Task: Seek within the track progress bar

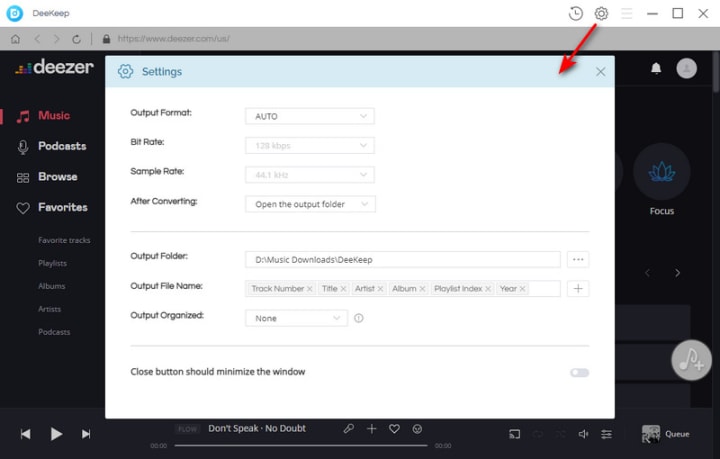Action: [301, 445]
